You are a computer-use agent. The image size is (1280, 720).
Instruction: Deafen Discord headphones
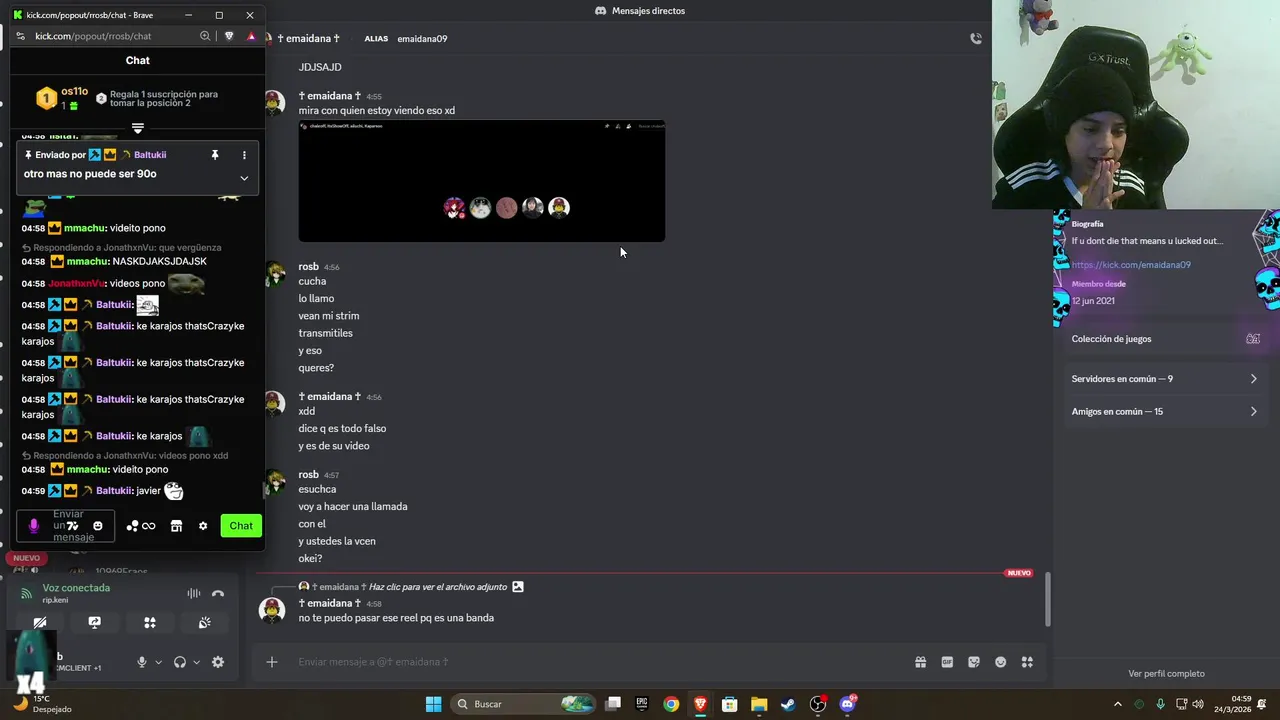[180, 662]
